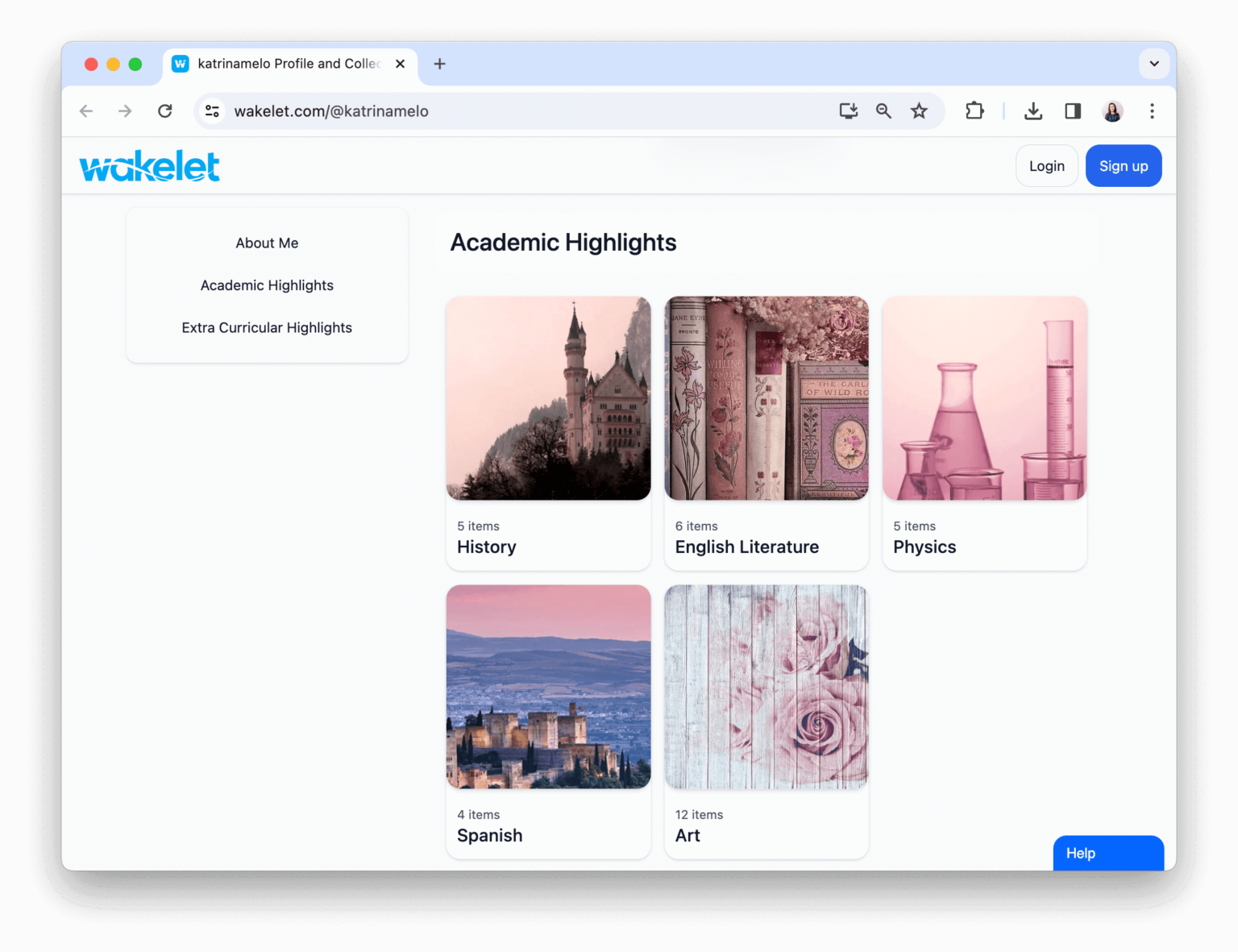Toggle the browser side panel icon
1238x952 pixels.
[x=1073, y=111]
